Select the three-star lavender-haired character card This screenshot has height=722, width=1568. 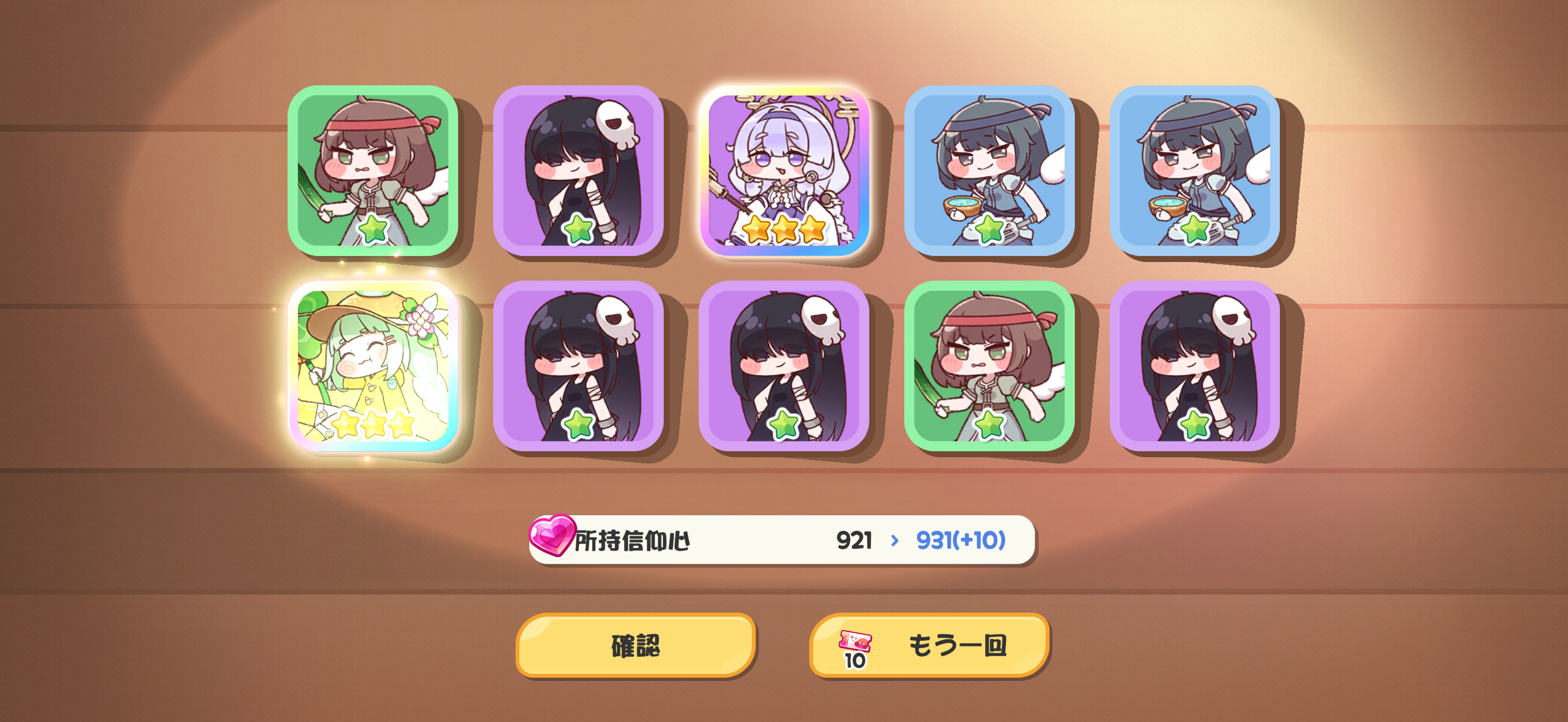pos(784,171)
